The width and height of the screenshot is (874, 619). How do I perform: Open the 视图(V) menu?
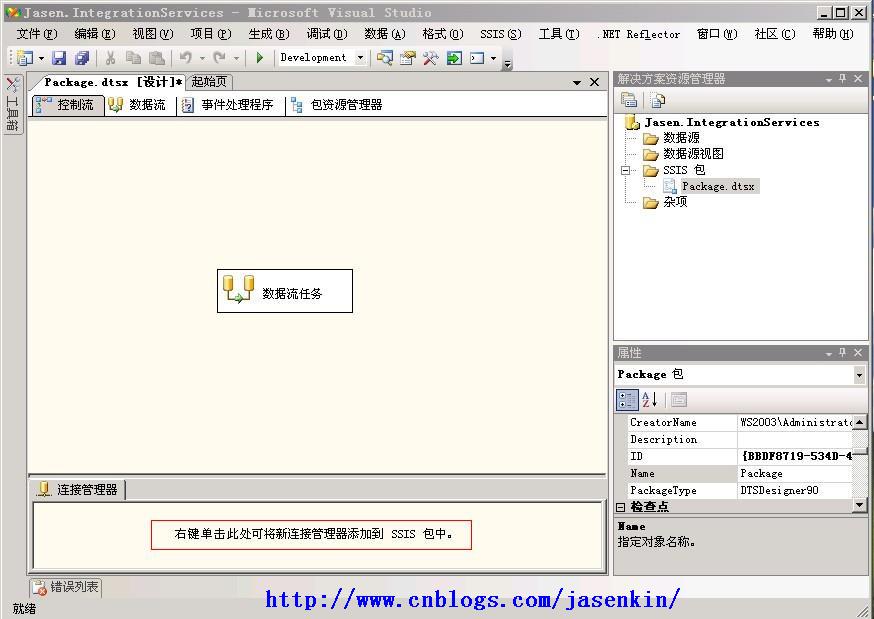coord(153,34)
